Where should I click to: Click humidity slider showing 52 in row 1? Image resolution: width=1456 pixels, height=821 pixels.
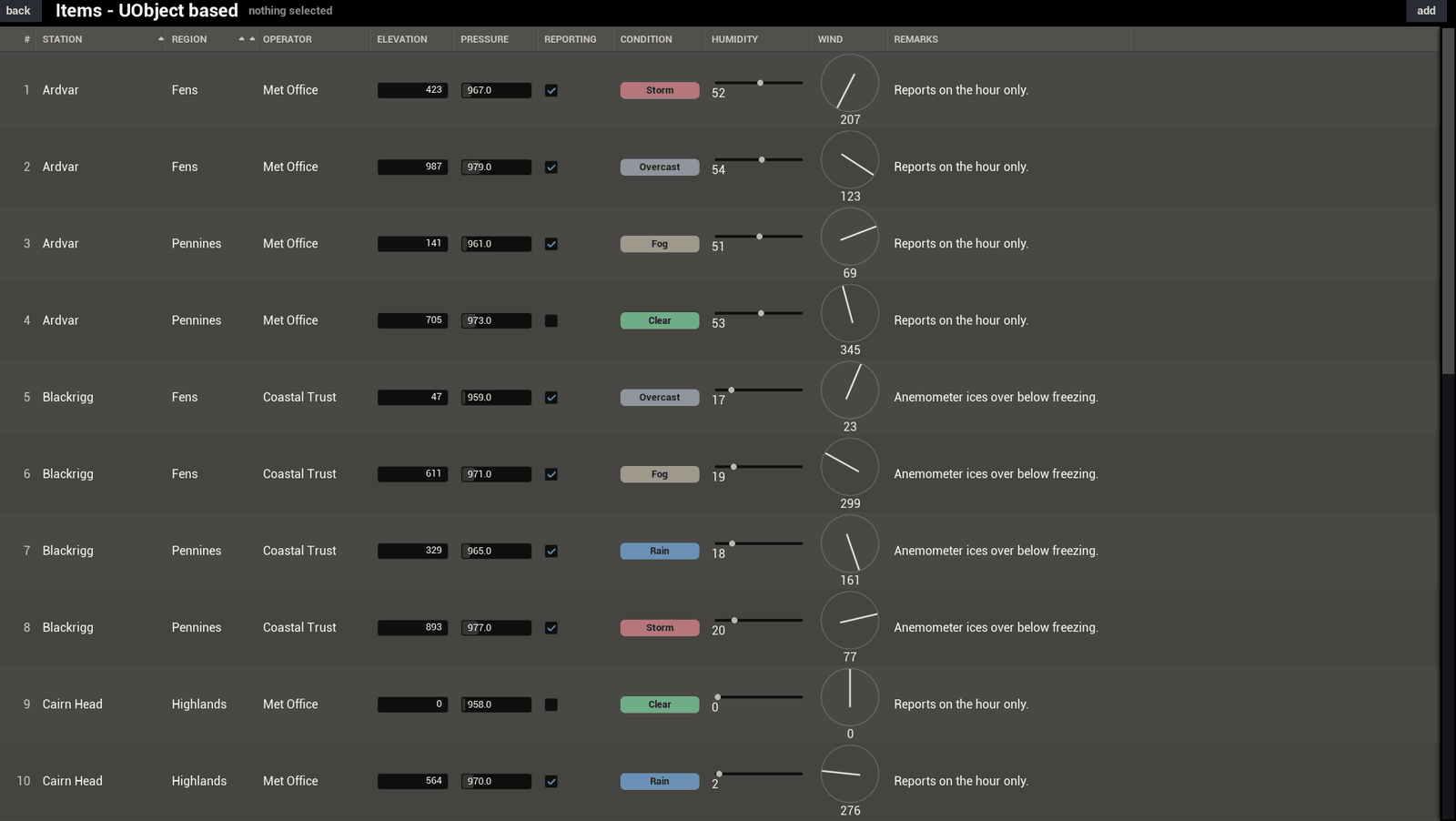(758, 83)
